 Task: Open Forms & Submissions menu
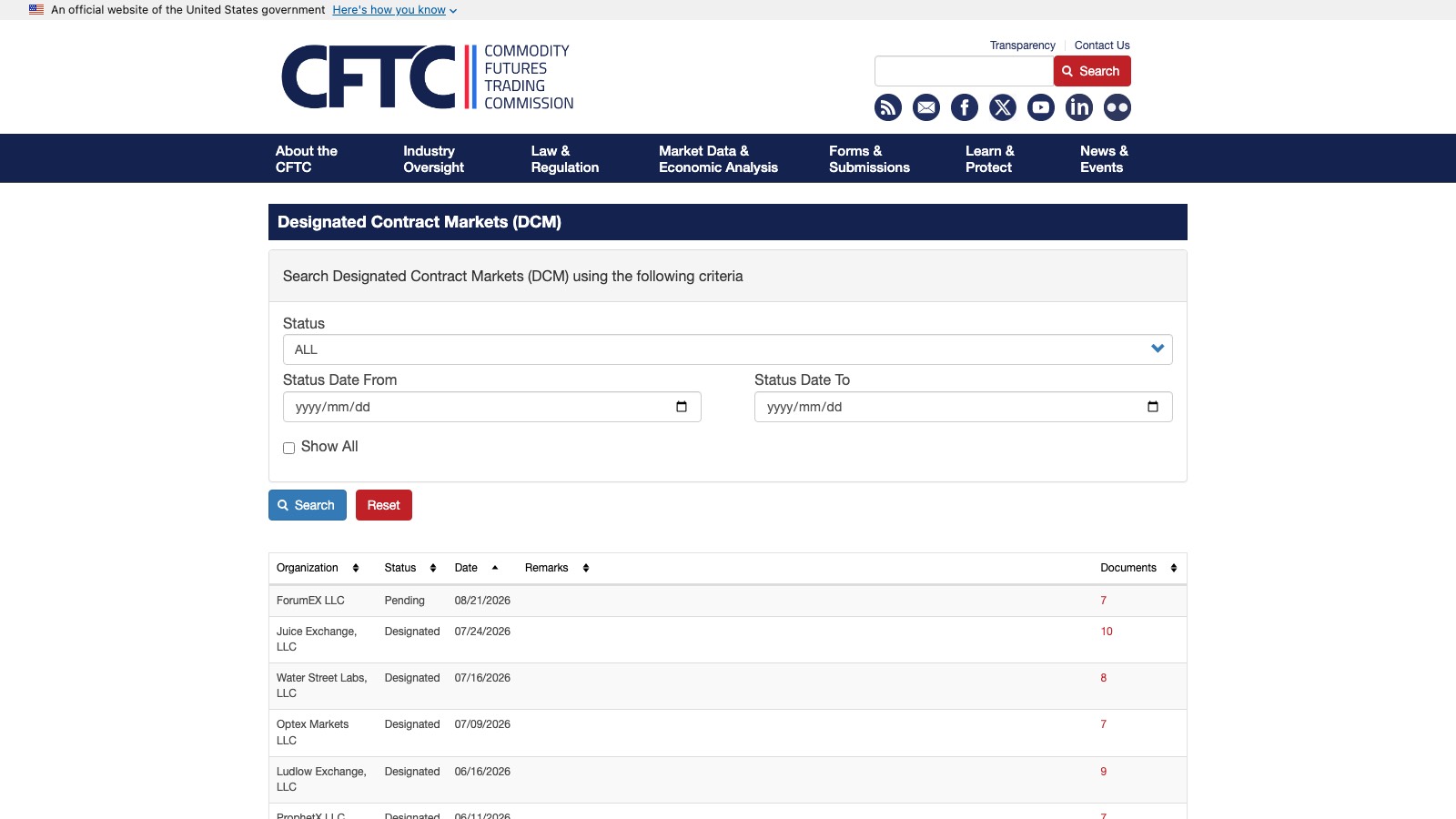pos(869,159)
